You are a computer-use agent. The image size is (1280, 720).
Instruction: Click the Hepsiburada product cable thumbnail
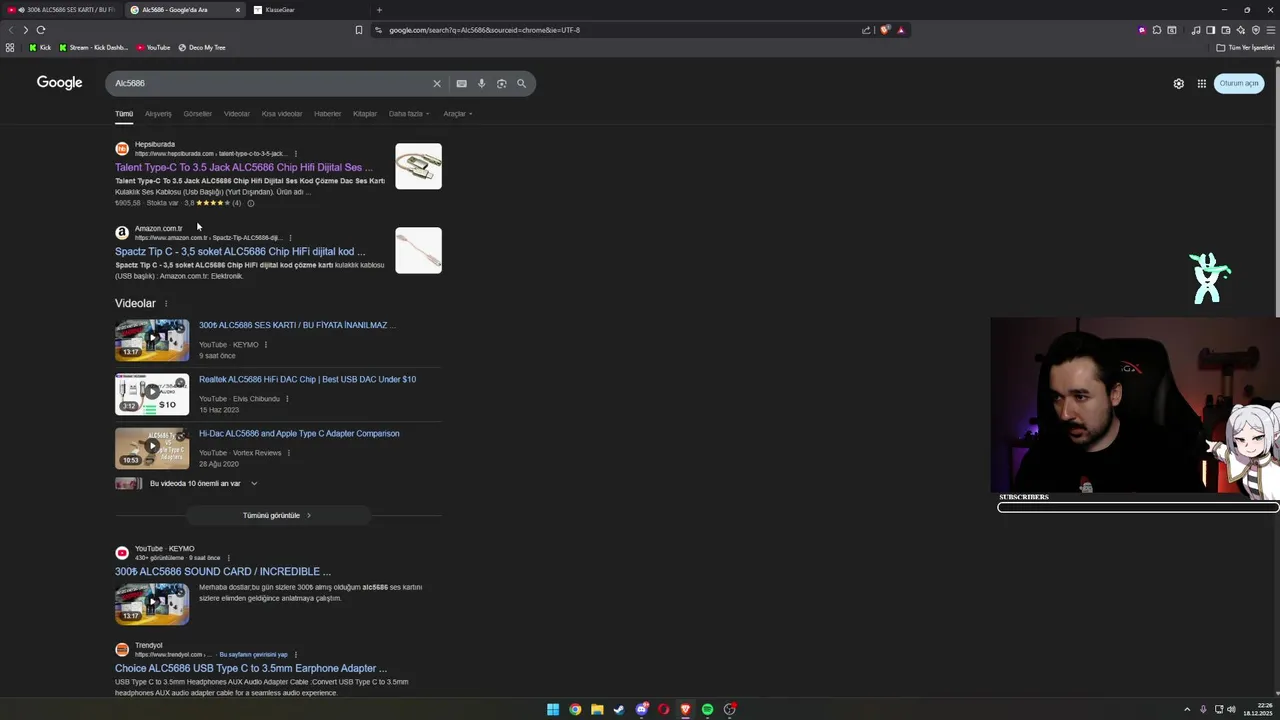pyautogui.click(x=418, y=166)
